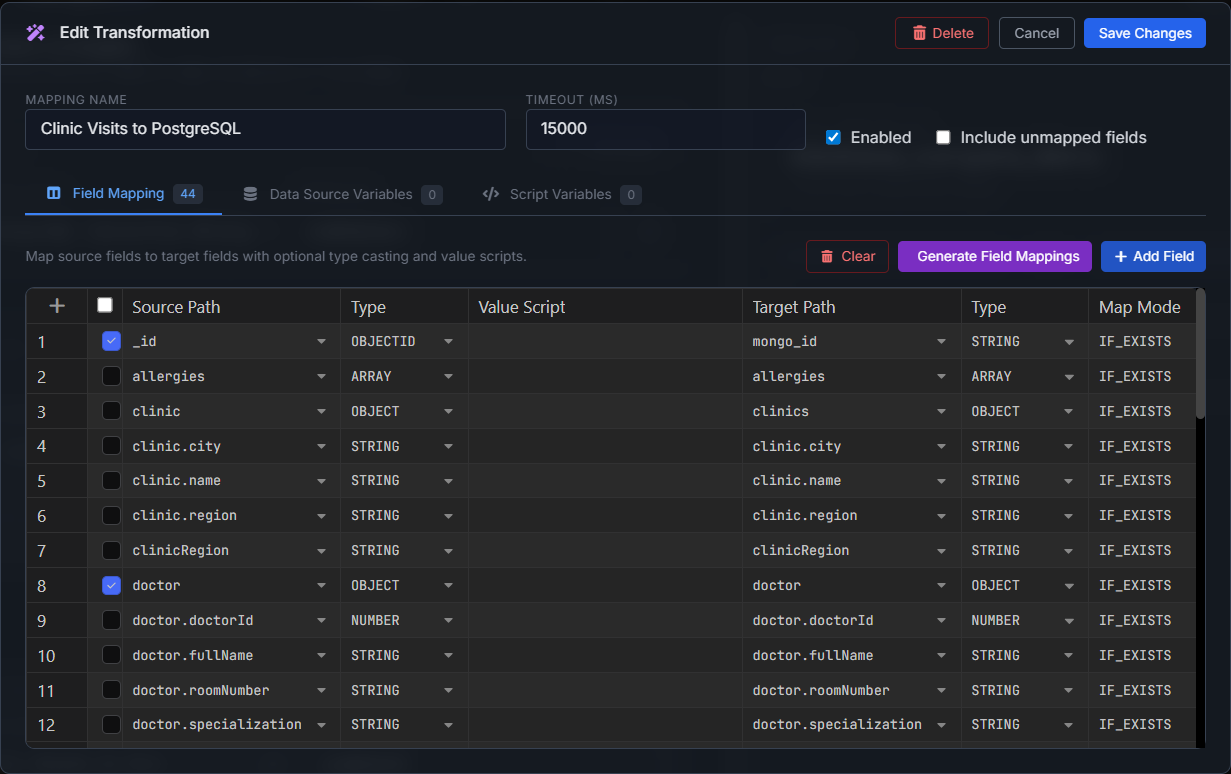Click the Value Script cell for _id
This screenshot has height=774, width=1231.
click(x=605, y=341)
